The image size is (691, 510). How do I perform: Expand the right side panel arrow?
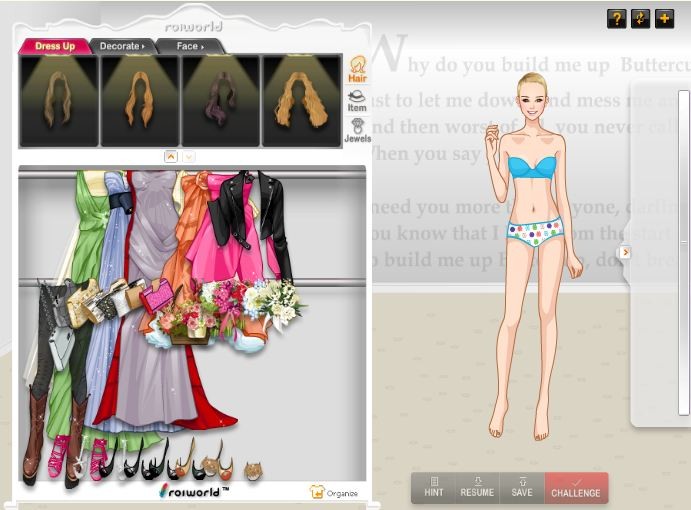click(x=626, y=252)
